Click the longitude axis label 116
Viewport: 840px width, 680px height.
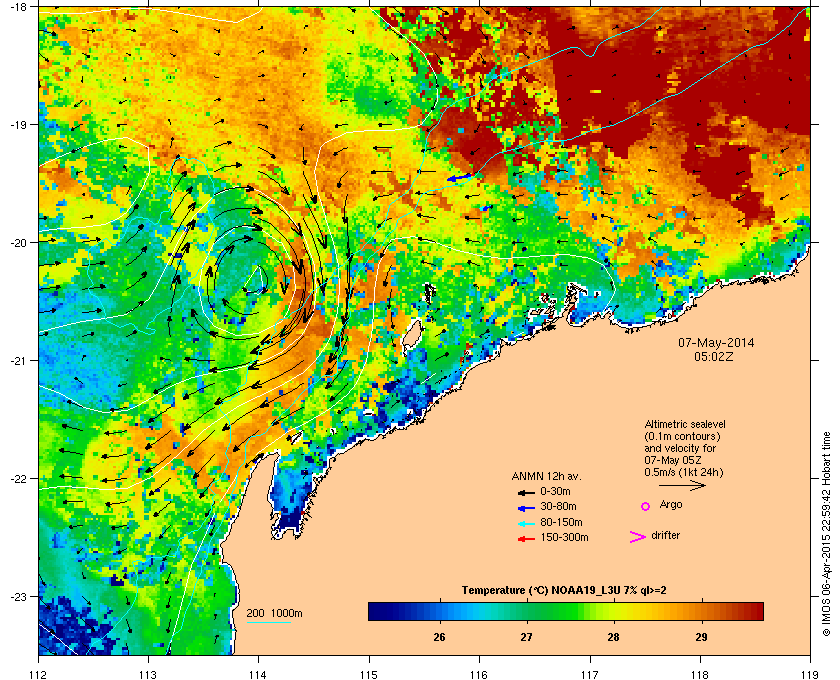tap(479, 675)
